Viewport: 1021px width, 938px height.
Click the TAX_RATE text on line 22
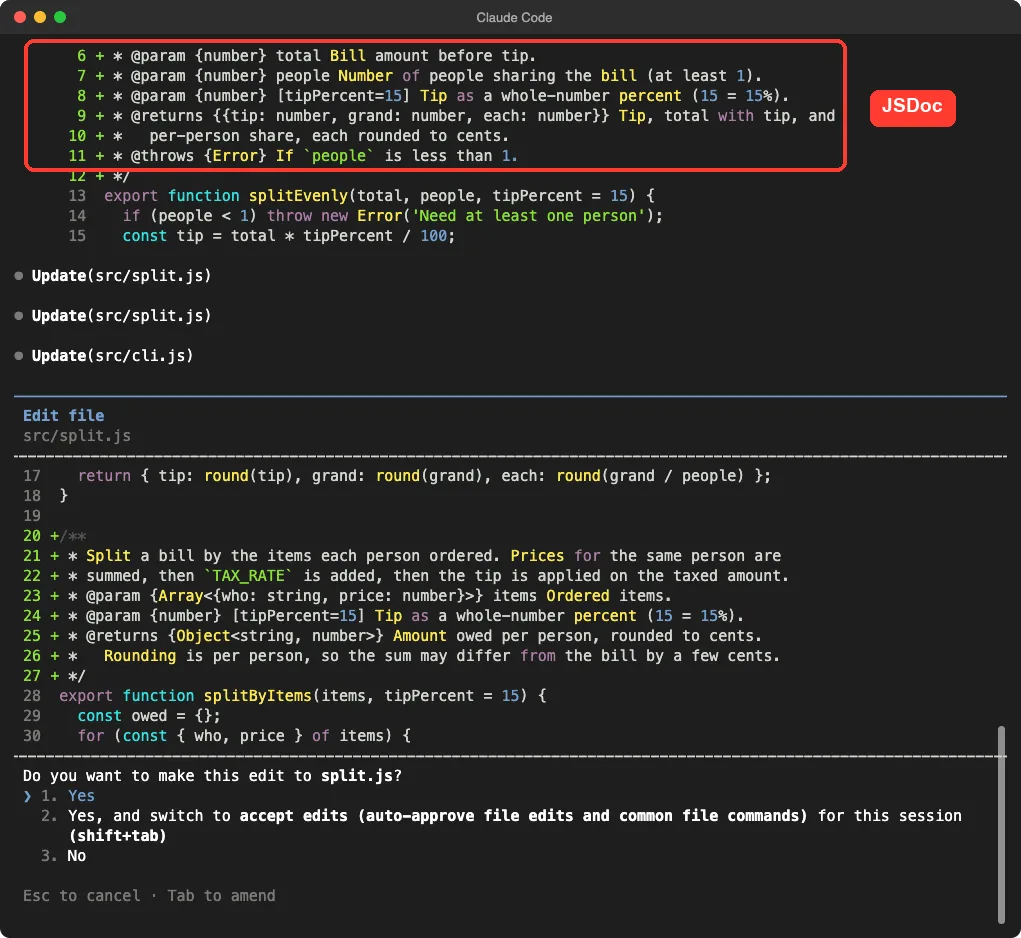pyautogui.click(x=248, y=575)
